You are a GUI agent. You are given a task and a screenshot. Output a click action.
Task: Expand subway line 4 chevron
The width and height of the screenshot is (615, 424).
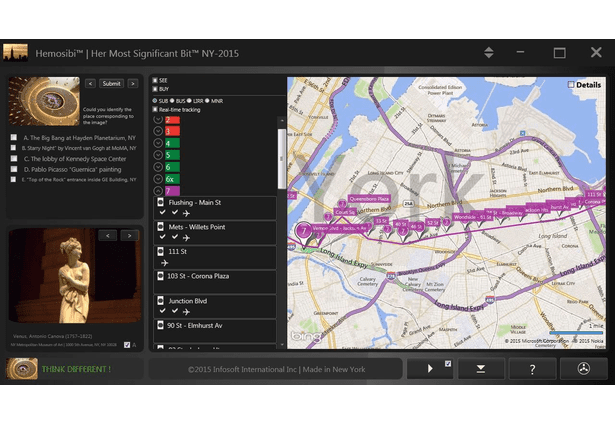click(x=158, y=143)
